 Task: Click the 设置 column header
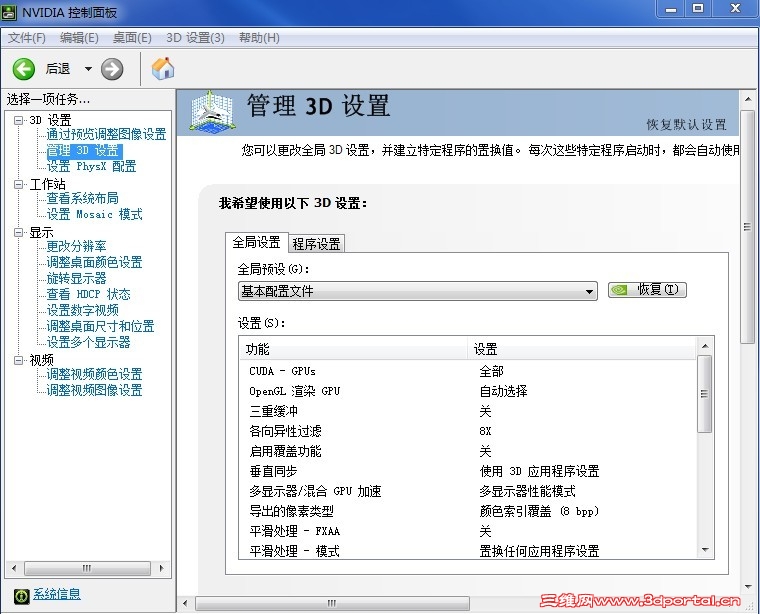click(x=582, y=349)
